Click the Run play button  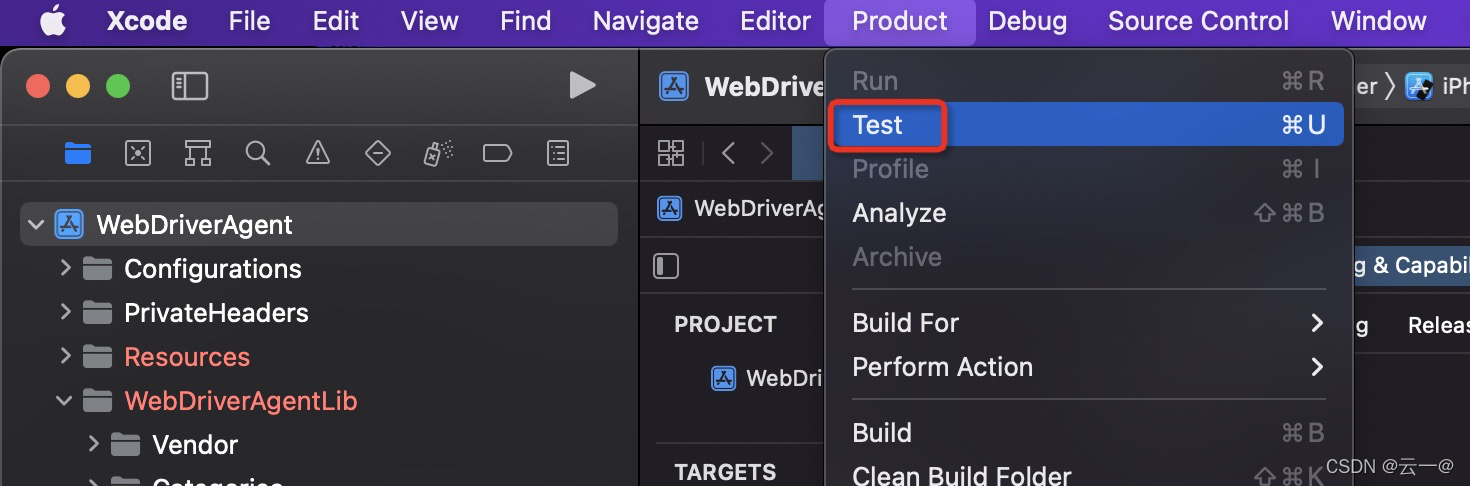coord(582,85)
